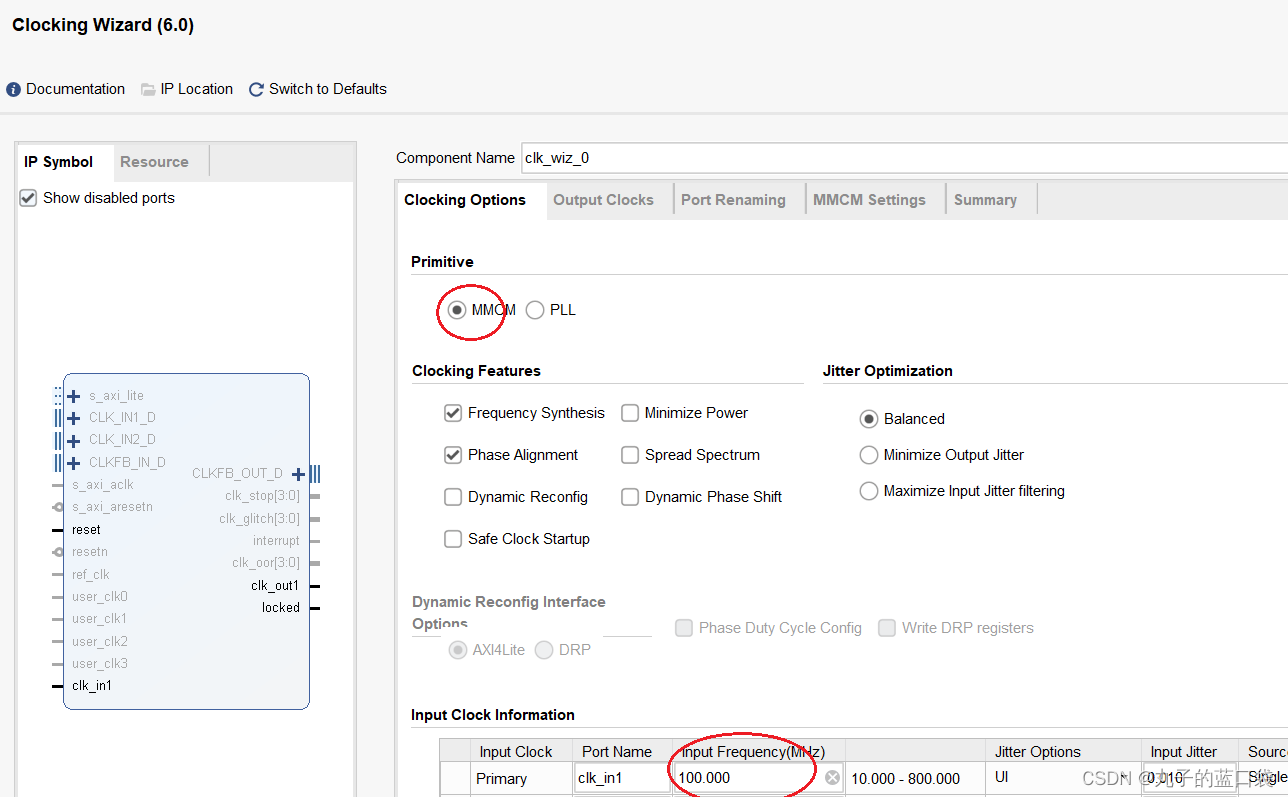The image size is (1288, 797).
Task: Clear the Input Frequency field with the X icon
Action: [832, 777]
